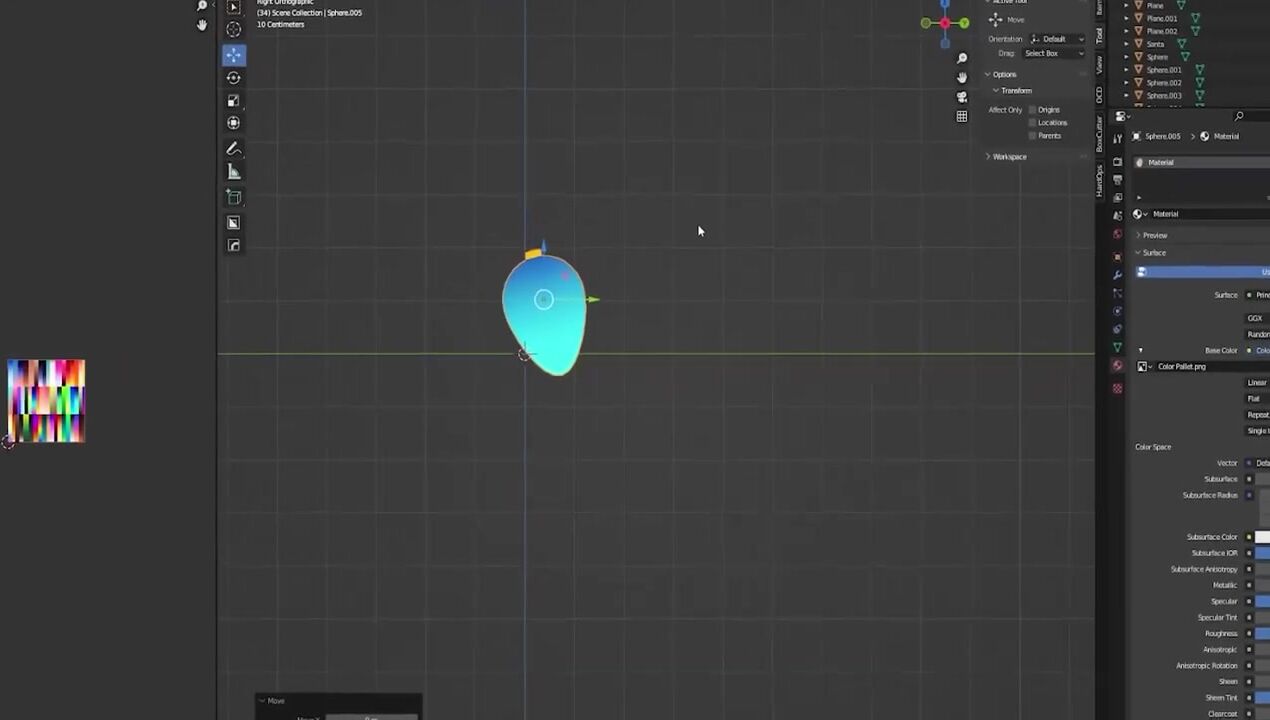1270x720 pixels.
Task: Open the HardOps sidebar tab
Action: pos(1099,180)
